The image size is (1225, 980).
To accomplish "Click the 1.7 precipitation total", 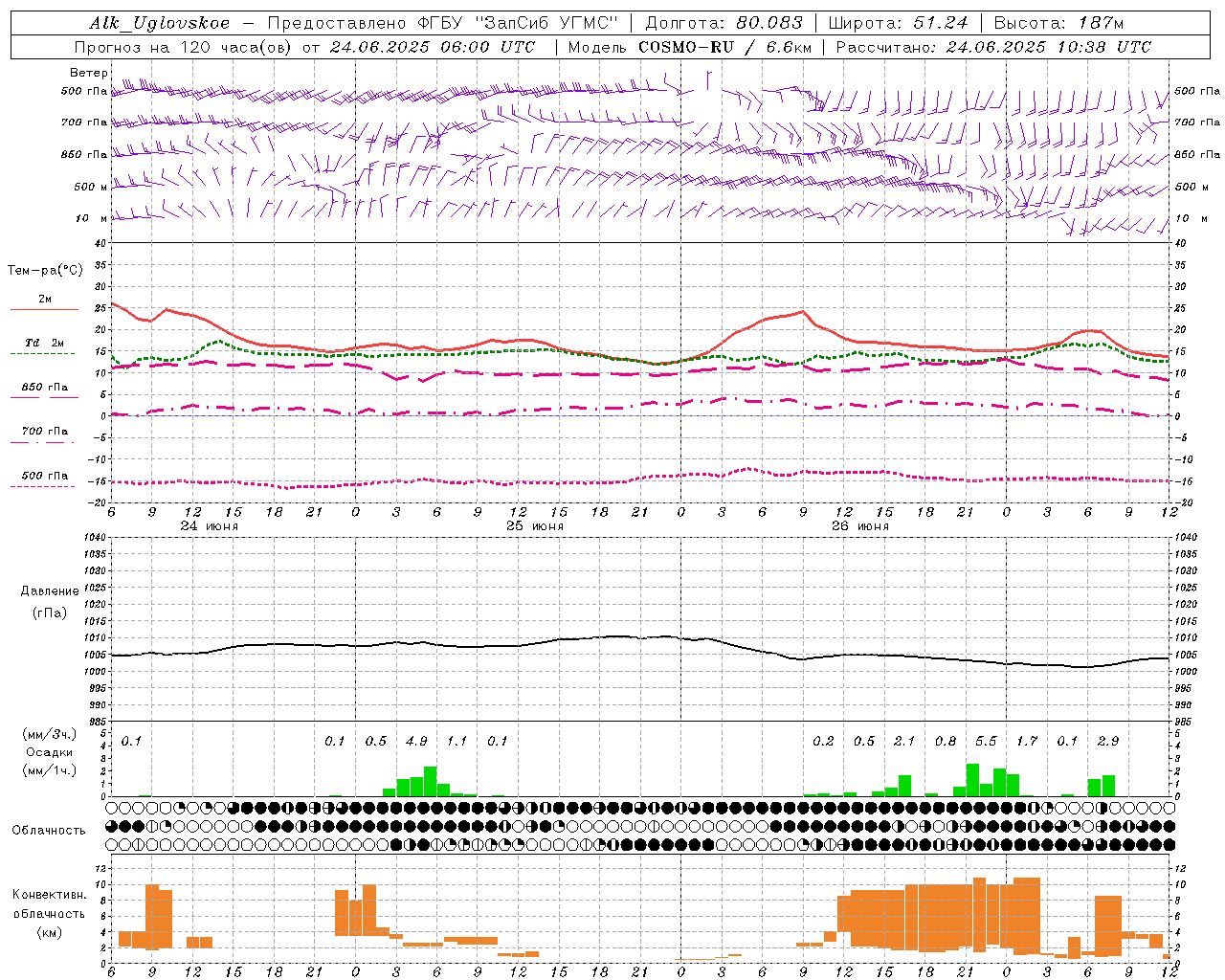I will 1027,741.
